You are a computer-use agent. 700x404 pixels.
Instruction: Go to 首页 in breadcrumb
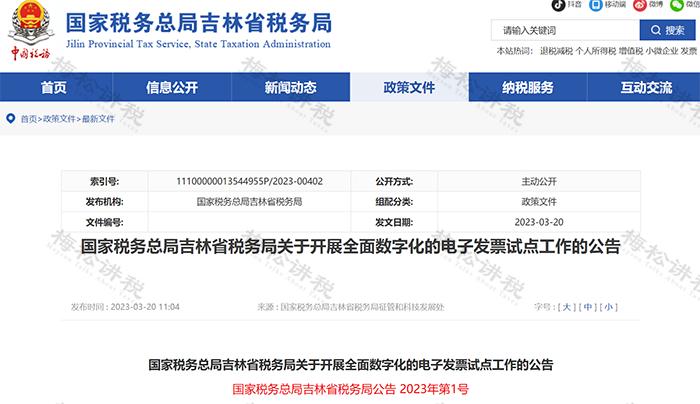pos(29,119)
